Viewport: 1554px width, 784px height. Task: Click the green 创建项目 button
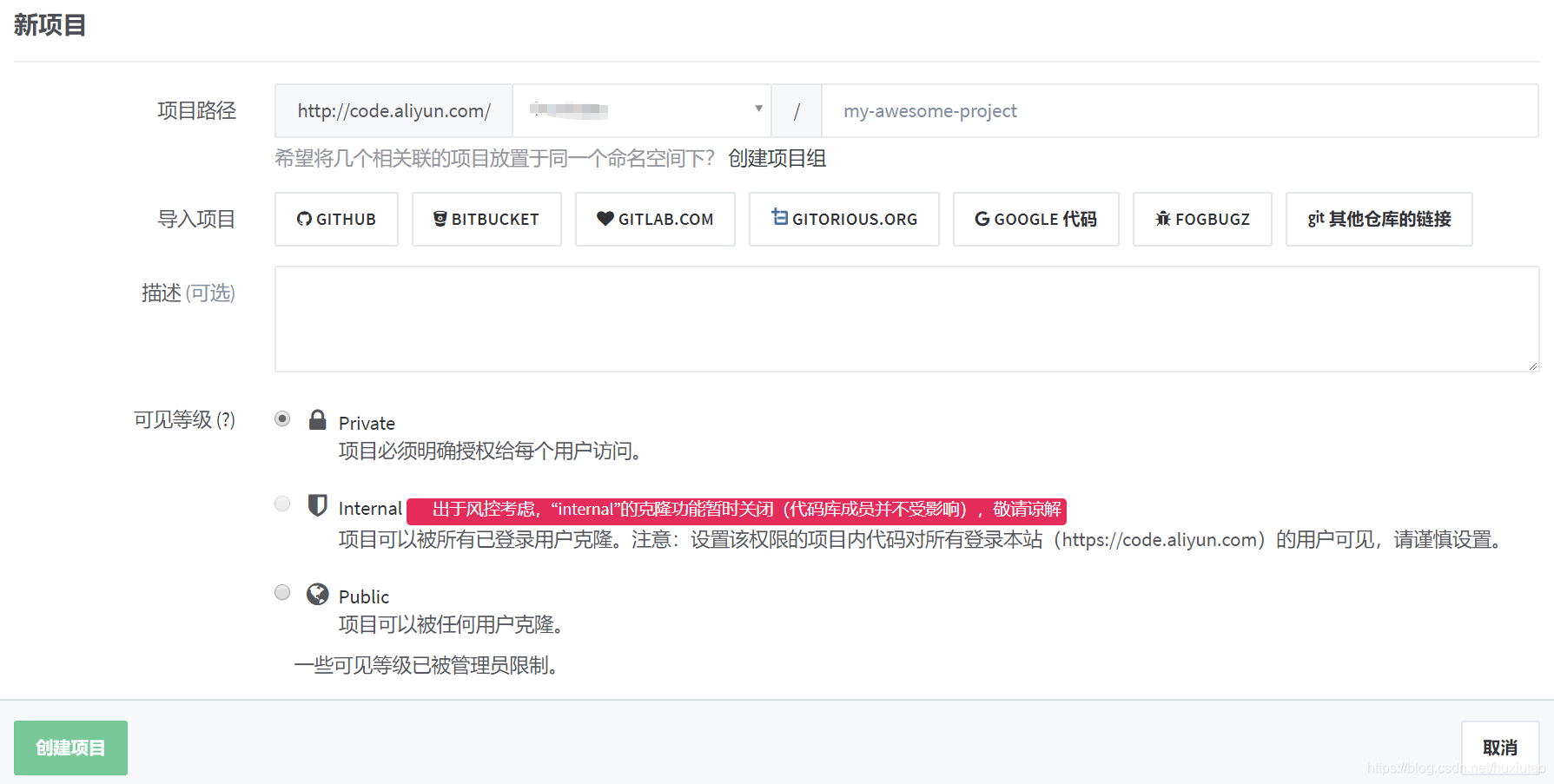click(70, 748)
